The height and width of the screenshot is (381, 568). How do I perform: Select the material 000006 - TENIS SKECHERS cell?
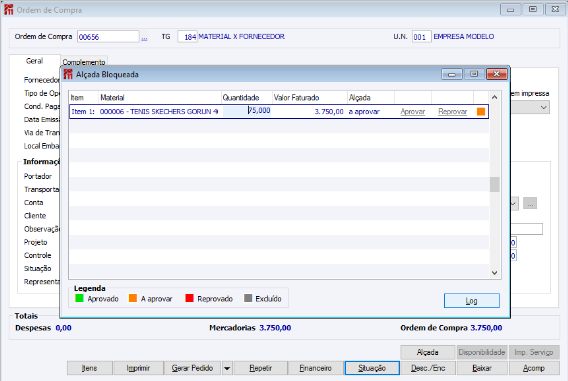click(159, 112)
